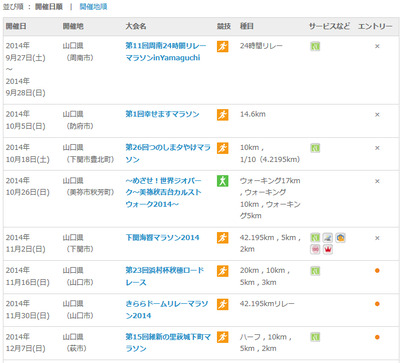400x363 pixels.
Task: Click entry closed × for 幸せますマラソン
Action: pos(377,115)
